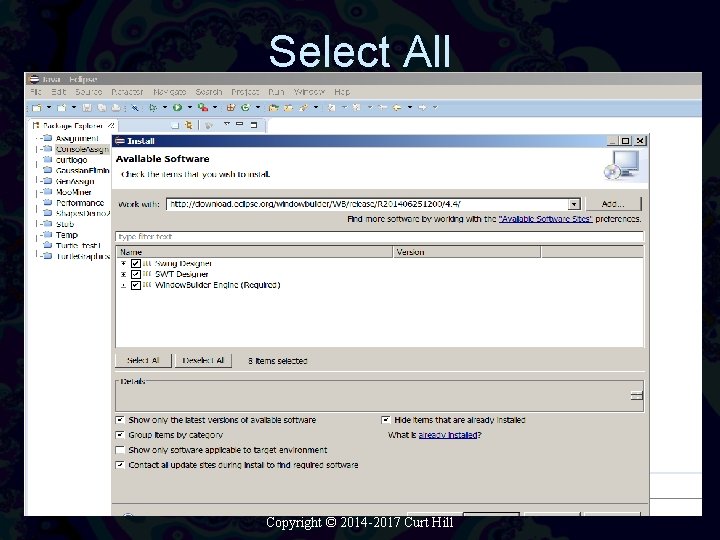720x540 pixels.
Task: Minimize the Package Explorer view
Action: click(240, 124)
